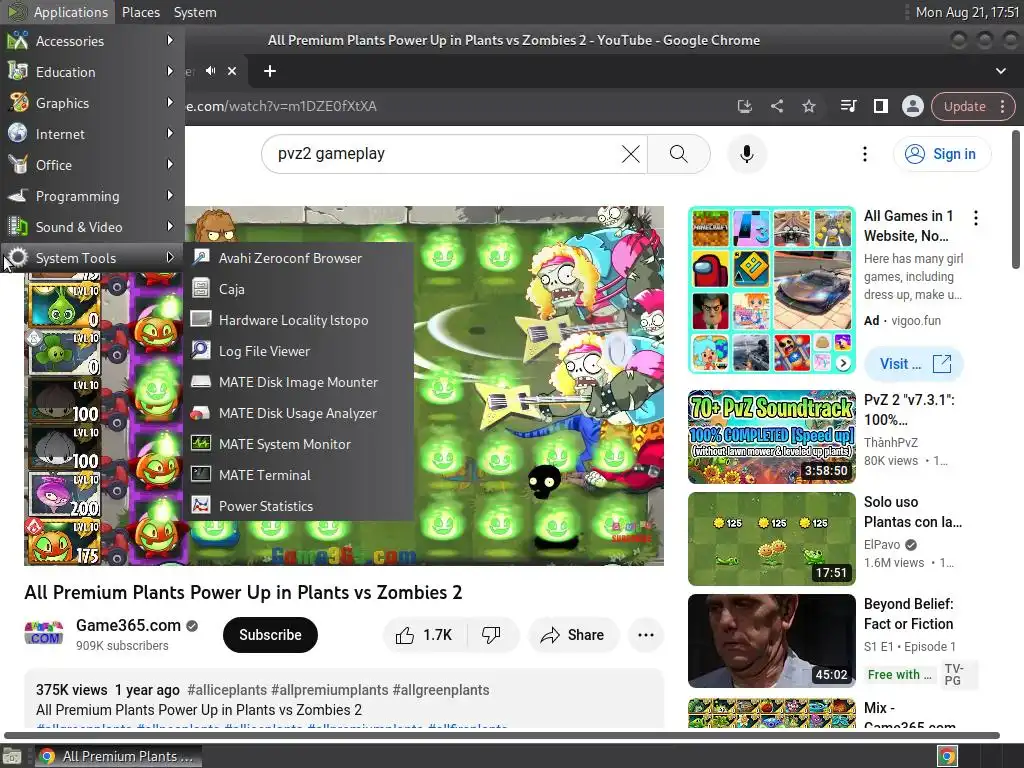The height and width of the screenshot is (768, 1024).
Task: Expand Accessories submenu arrow
Action: (x=170, y=40)
